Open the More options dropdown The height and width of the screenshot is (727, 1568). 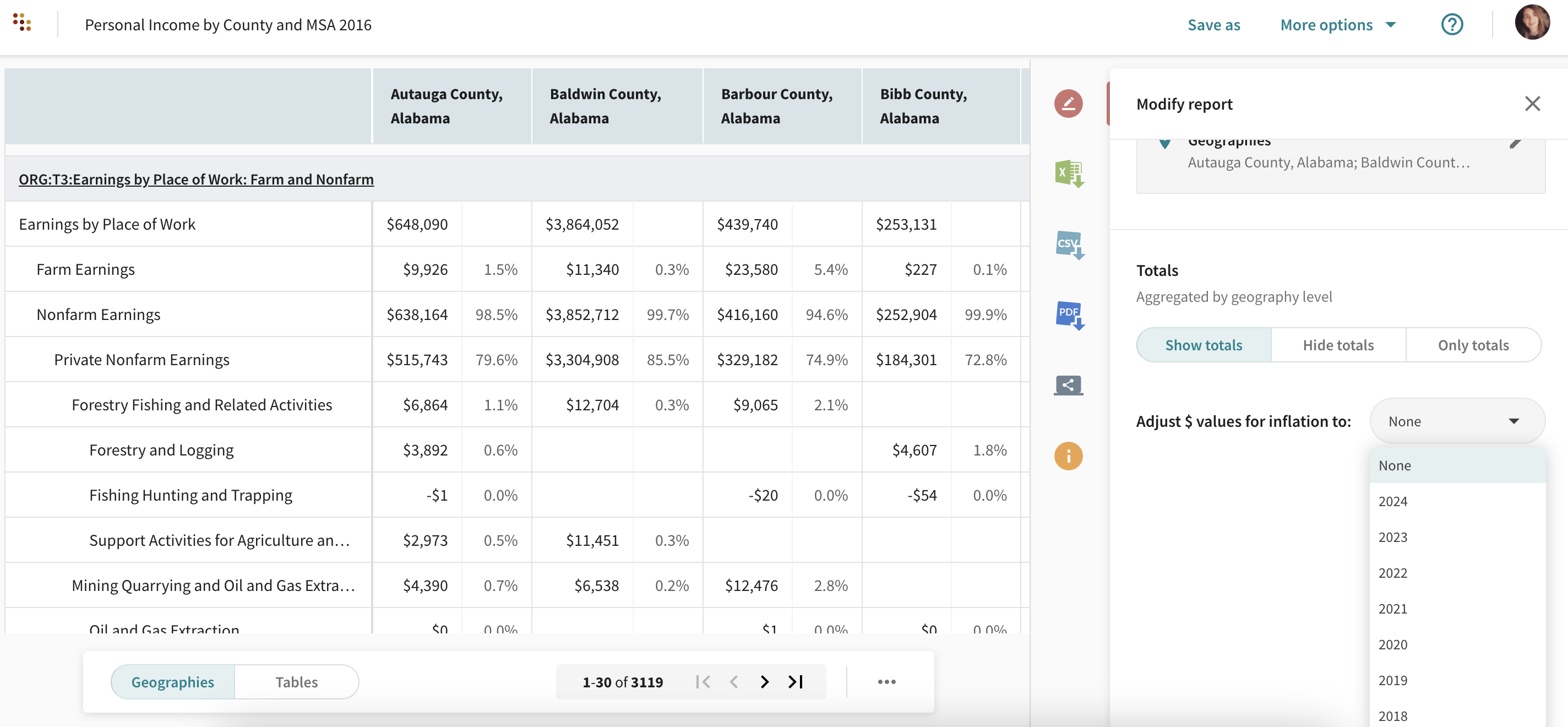point(1337,25)
